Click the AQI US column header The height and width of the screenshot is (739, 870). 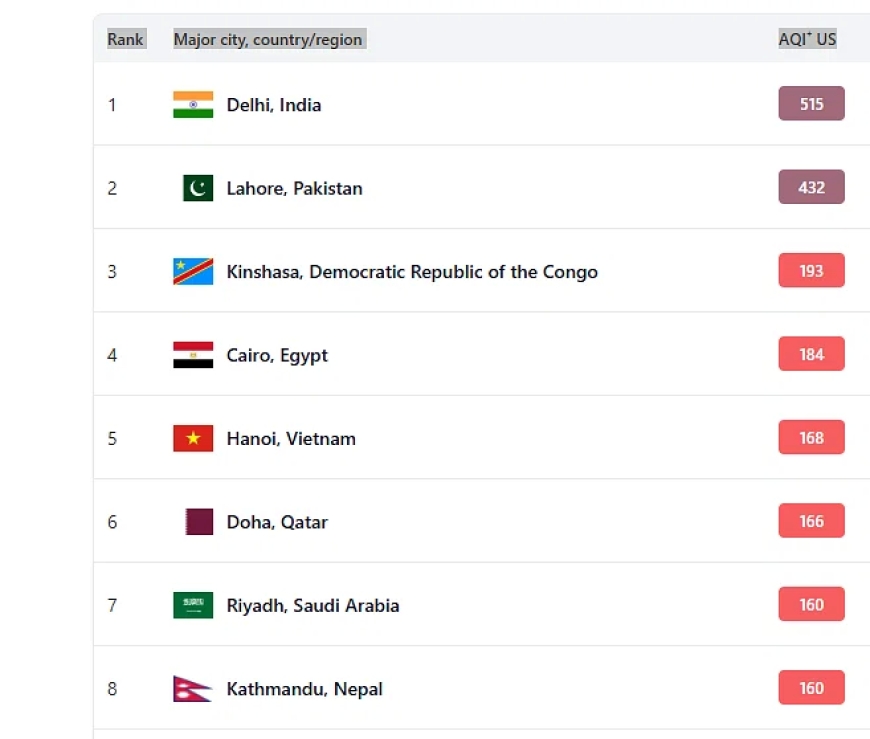807,39
